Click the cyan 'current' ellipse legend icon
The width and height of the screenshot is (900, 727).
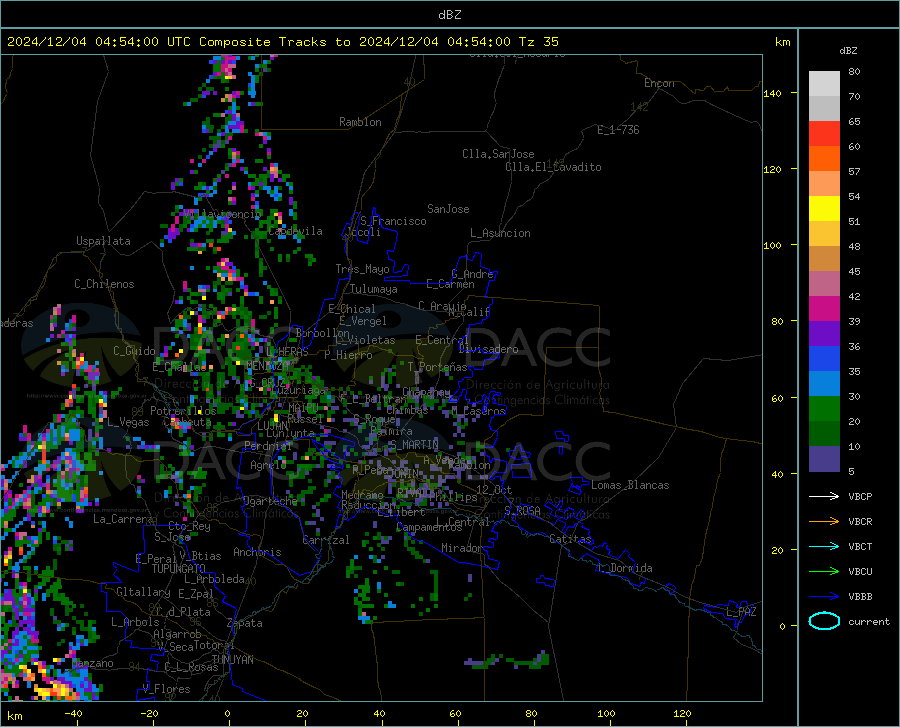pyautogui.click(x=824, y=621)
